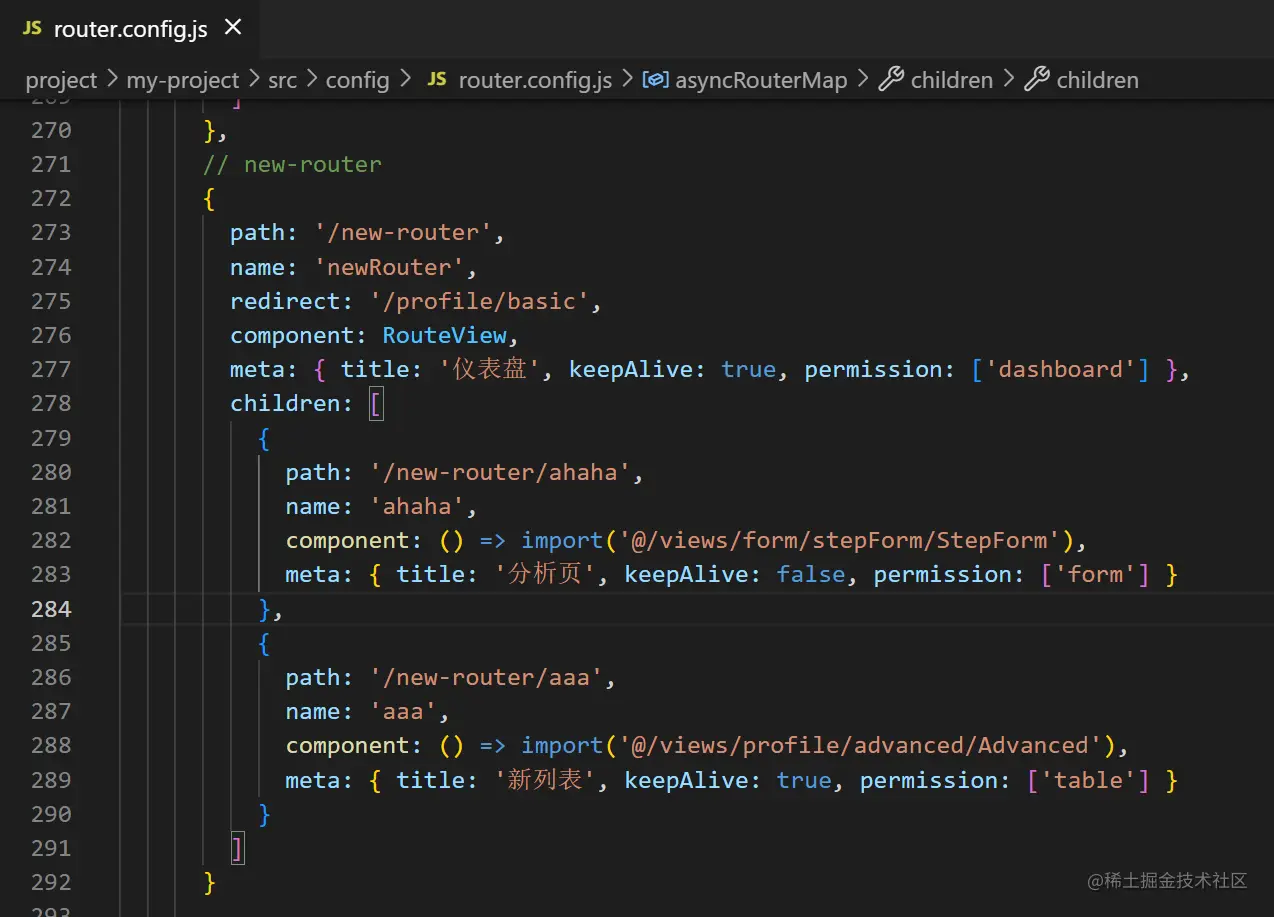
Task: Click the '/new-router' path string on line 273
Action: click(404, 233)
